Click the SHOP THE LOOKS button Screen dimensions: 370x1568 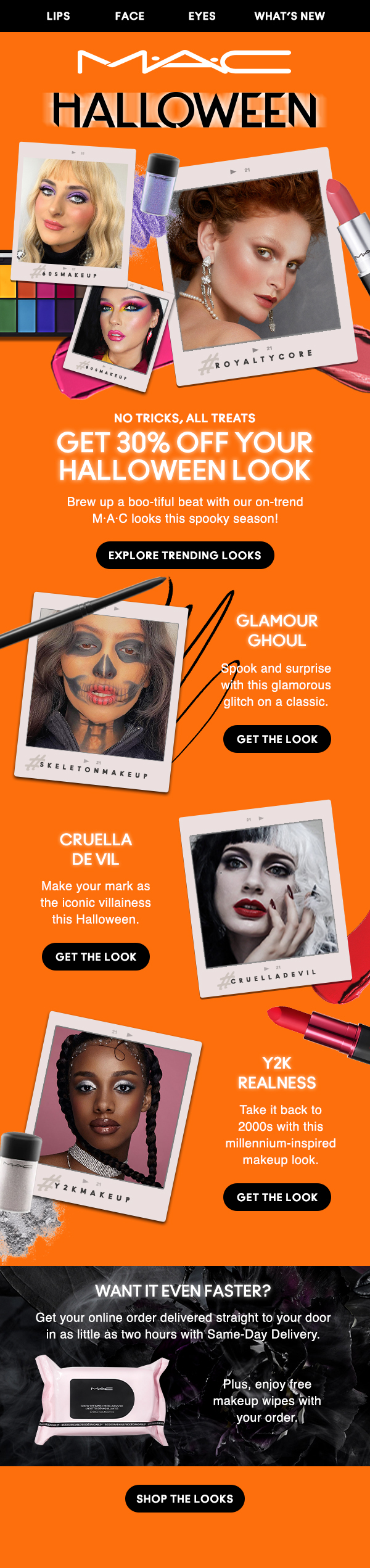[x=185, y=1498]
